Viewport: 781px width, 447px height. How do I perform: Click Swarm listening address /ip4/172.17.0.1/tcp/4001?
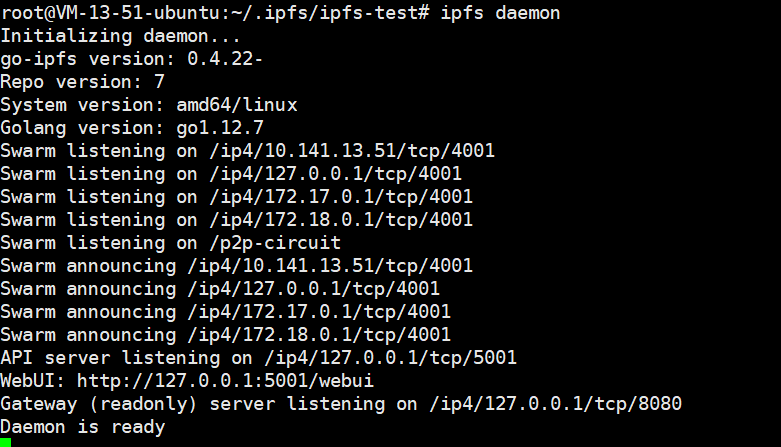pos(341,197)
